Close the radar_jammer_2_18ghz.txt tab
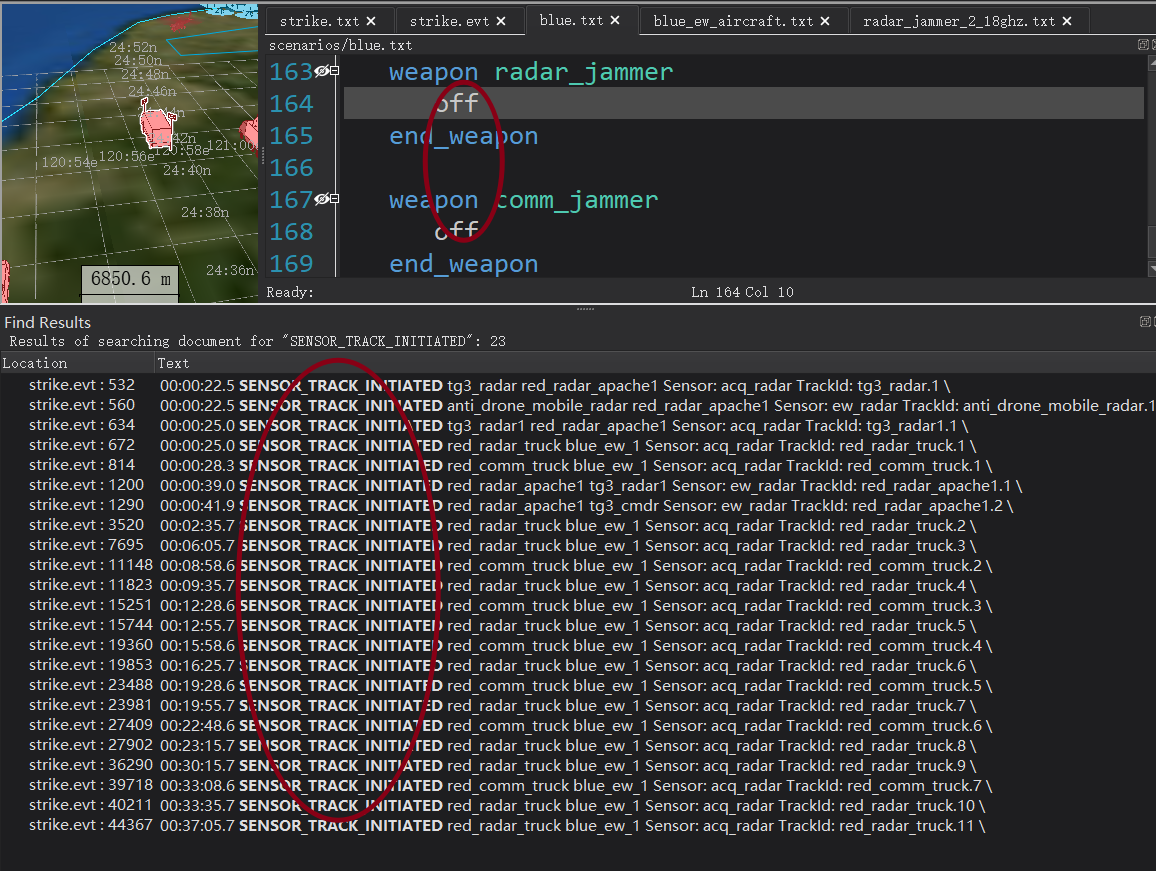This screenshot has width=1156, height=871. (1067, 21)
